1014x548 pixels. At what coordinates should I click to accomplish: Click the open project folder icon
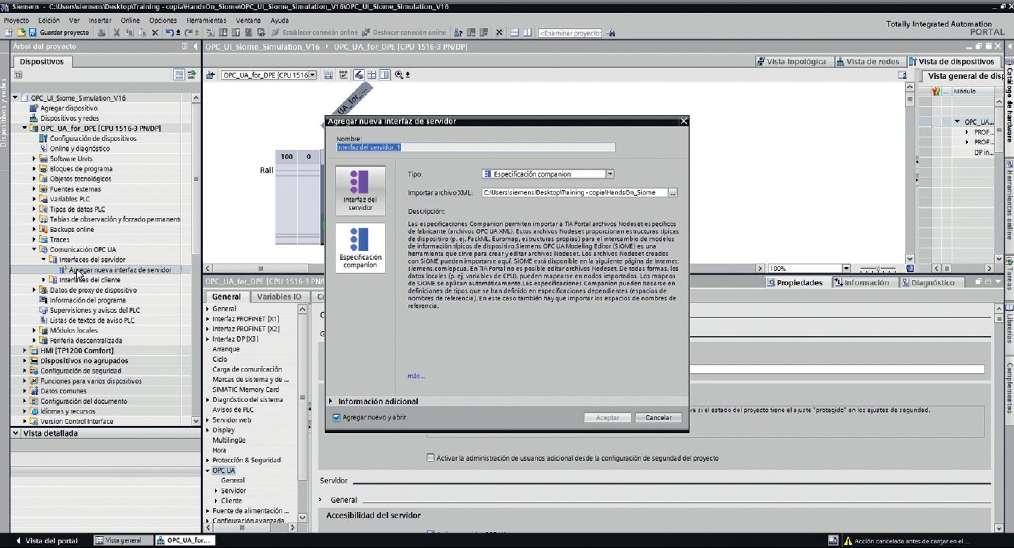pyautogui.click(x=22, y=32)
